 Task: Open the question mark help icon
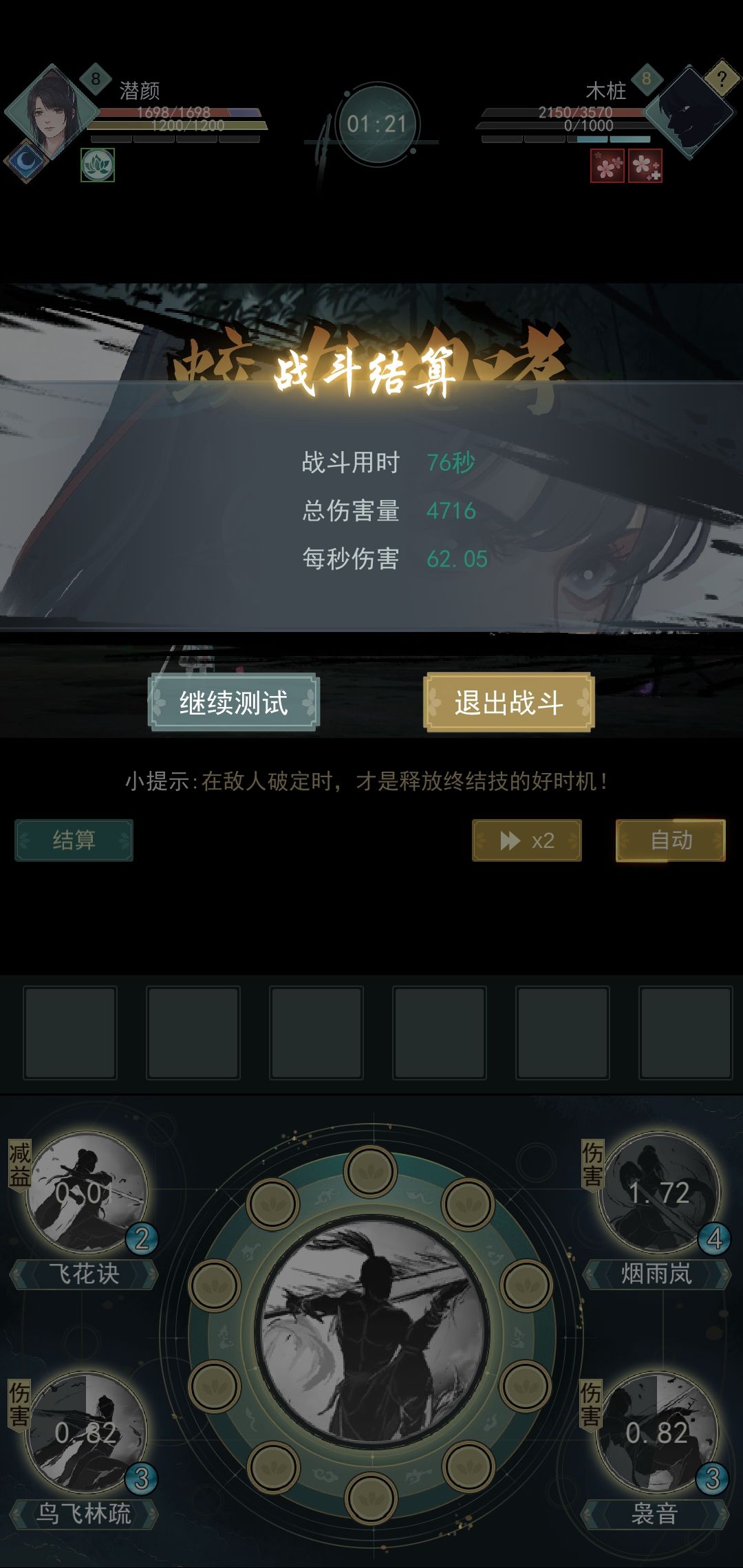(x=721, y=78)
